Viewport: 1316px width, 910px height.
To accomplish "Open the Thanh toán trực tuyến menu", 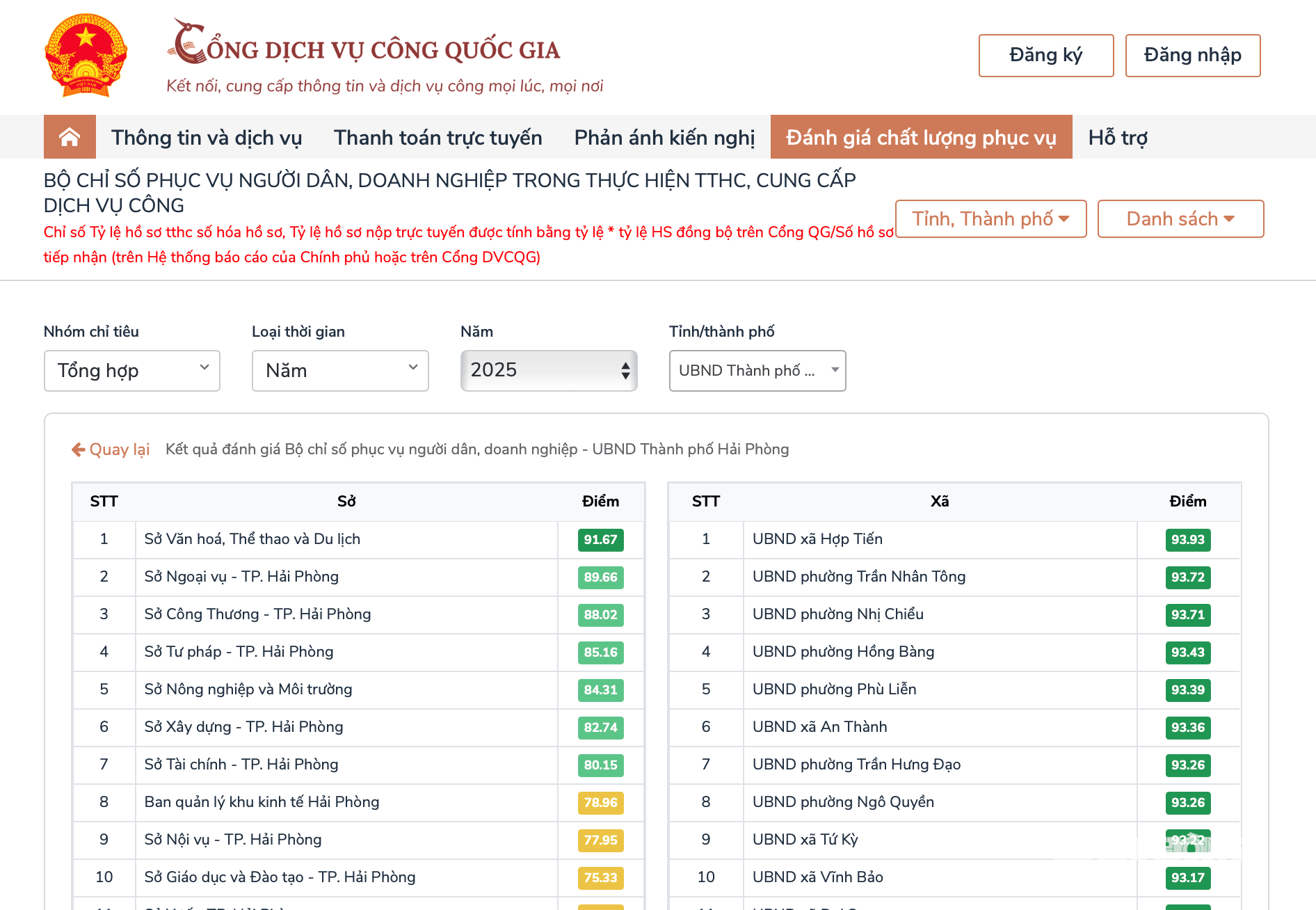I will click(x=438, y=137).
